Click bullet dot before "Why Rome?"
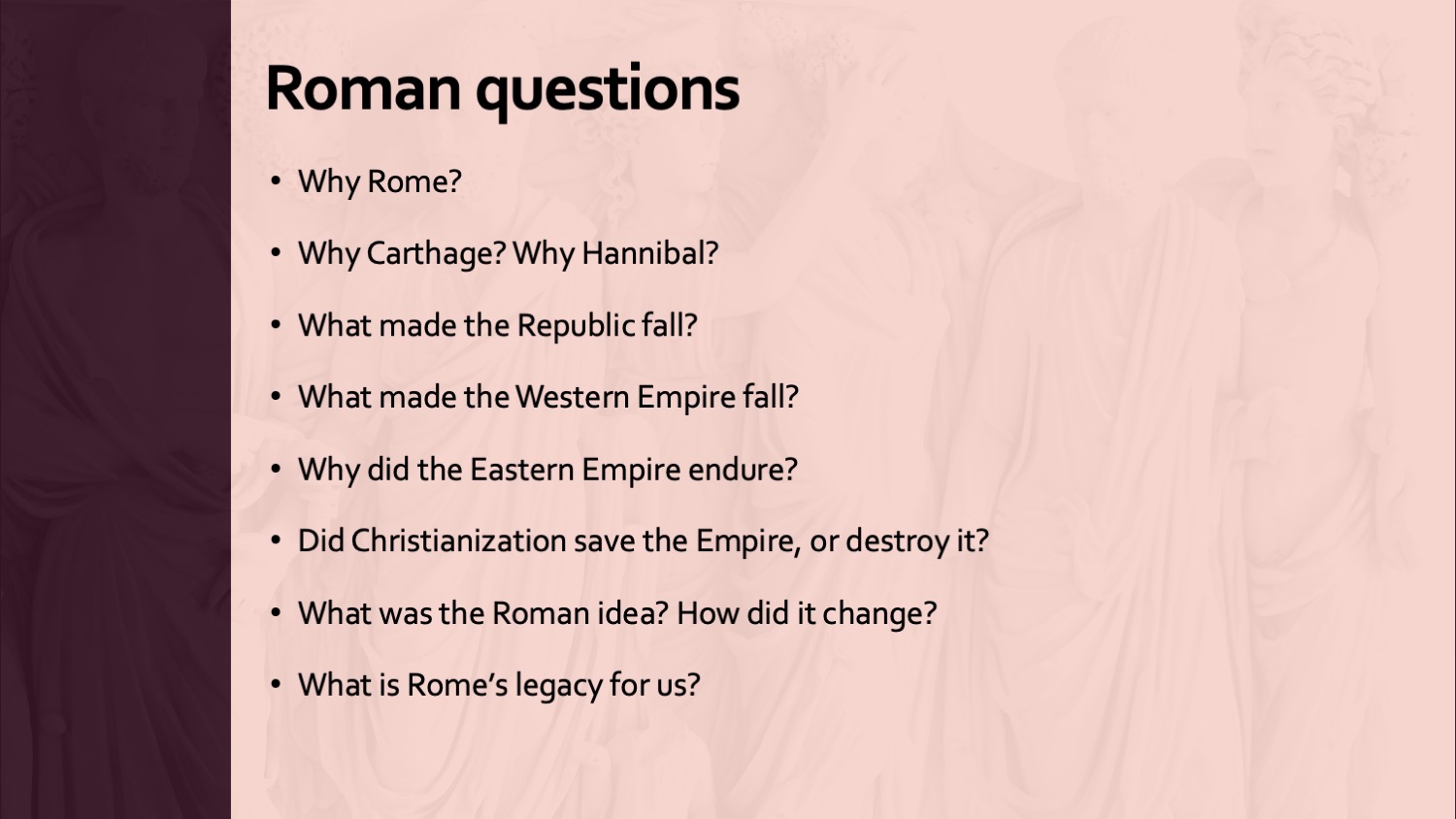This screenshot has width=1456, height=819. pos(277,181)
